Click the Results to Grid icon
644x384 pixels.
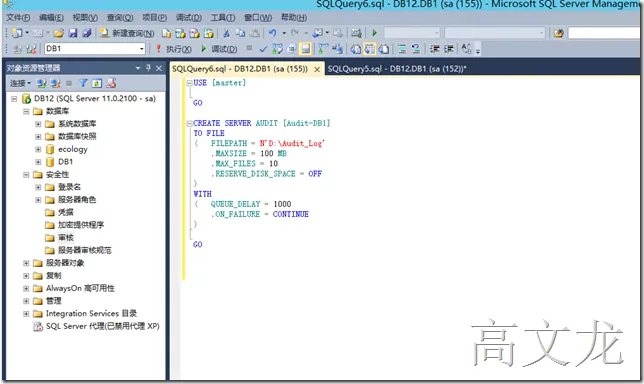[370, 49]
